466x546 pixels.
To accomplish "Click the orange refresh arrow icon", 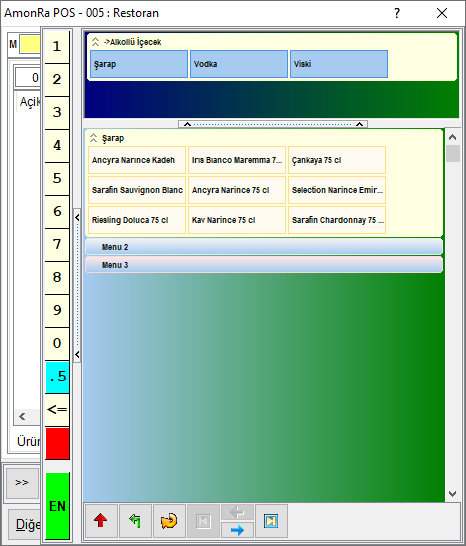I will (x=169, y=521).
